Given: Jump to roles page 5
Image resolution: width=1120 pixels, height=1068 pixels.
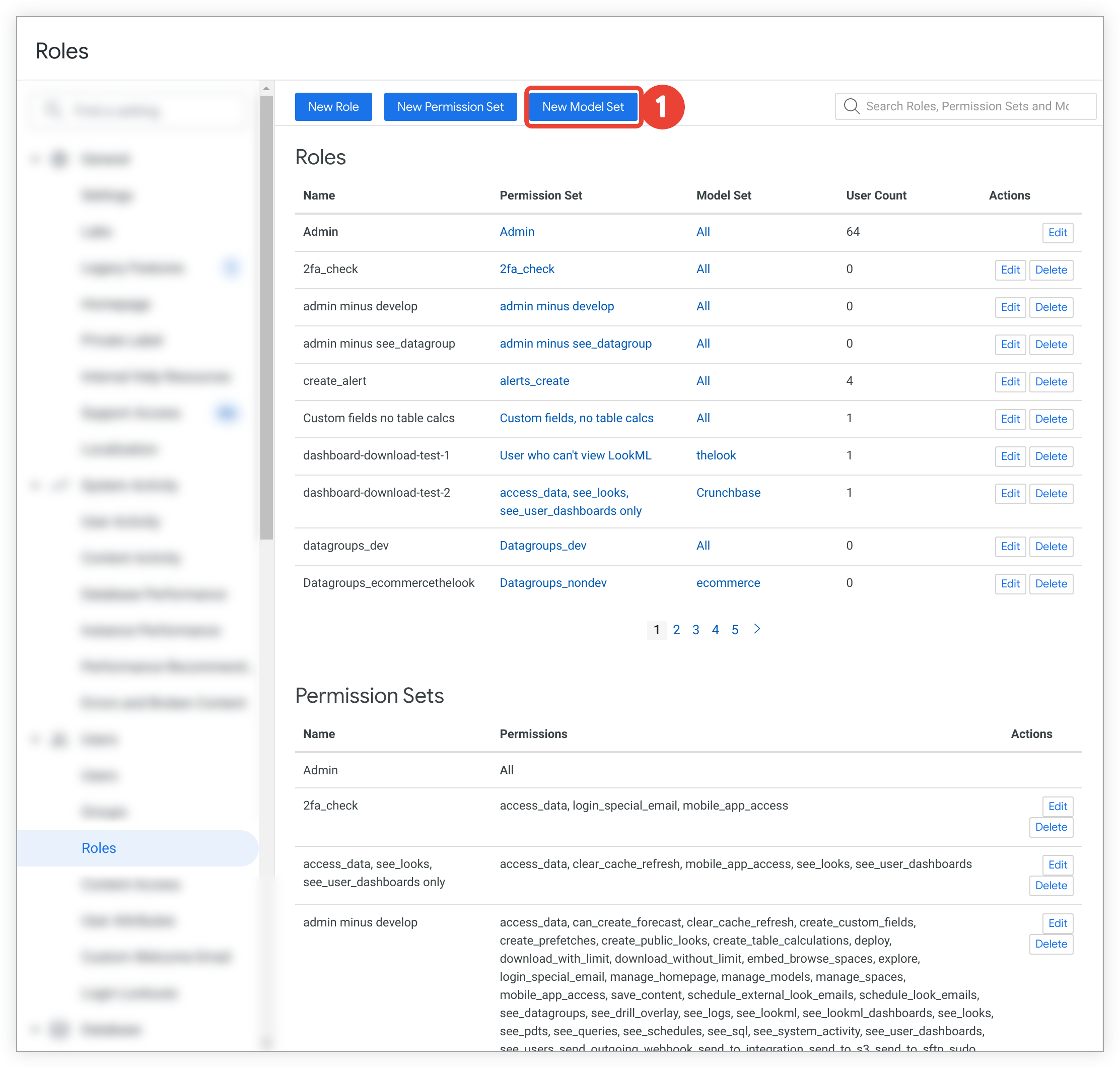Looking at the screenshot, I should pos(734,630).
